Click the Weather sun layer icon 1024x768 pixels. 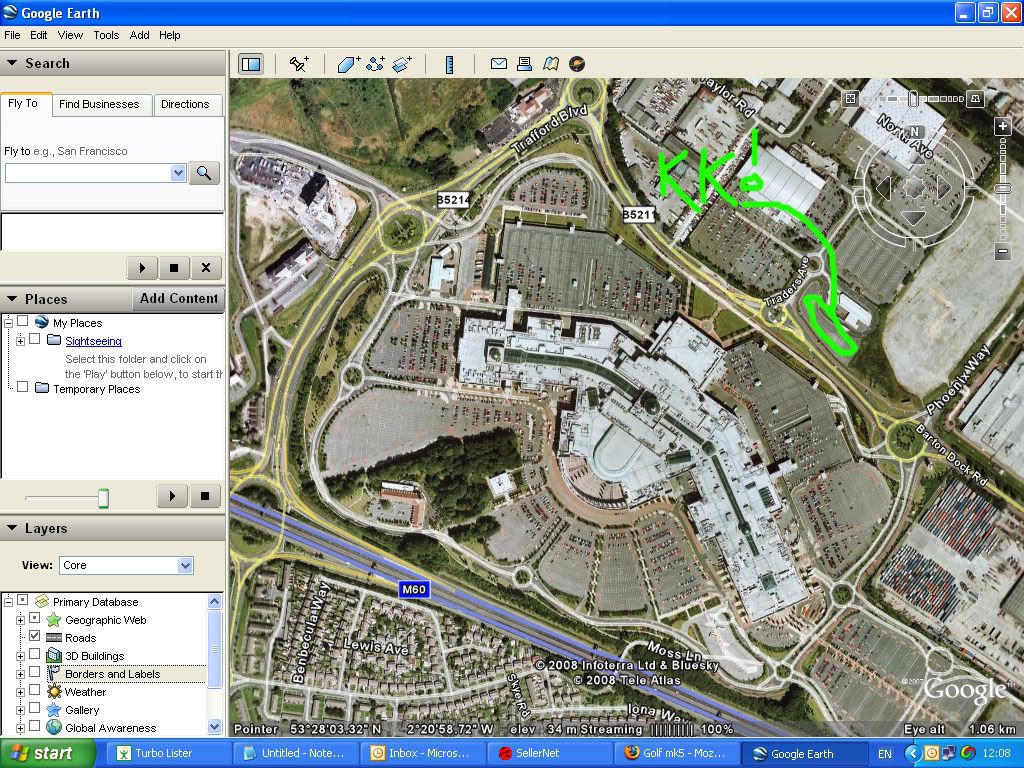click(54, 692)
